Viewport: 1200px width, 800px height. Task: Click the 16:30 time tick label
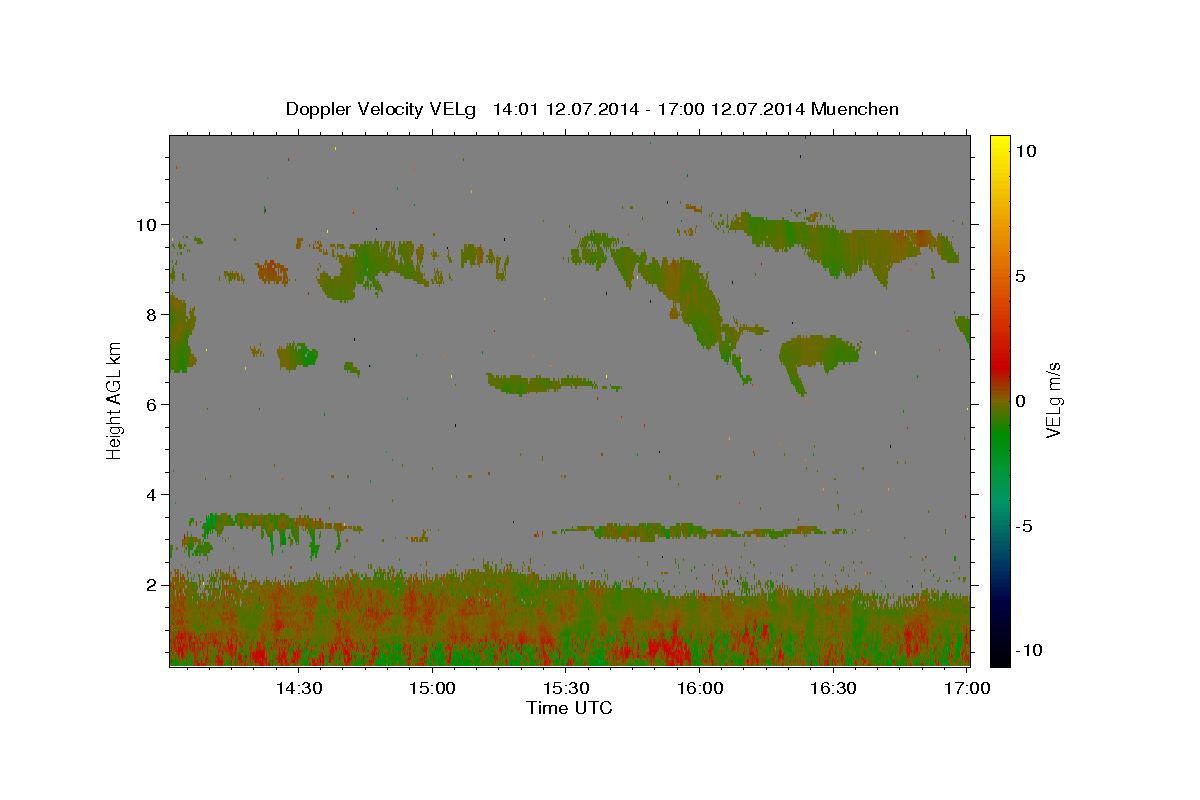833,688
